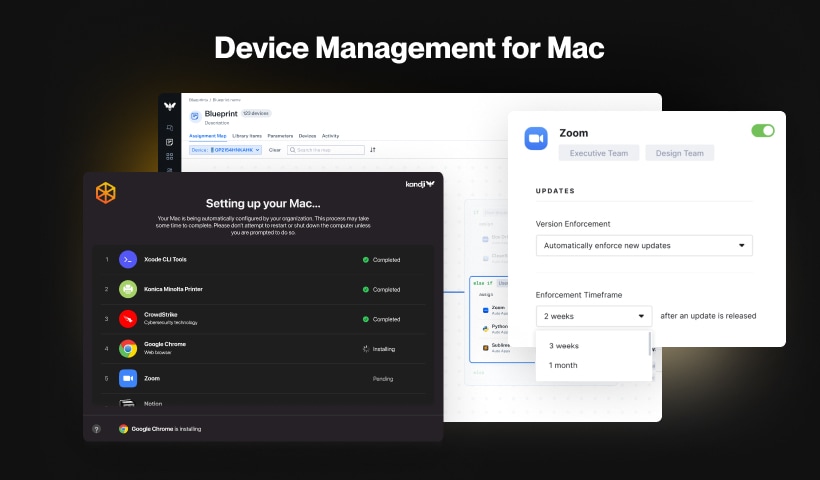Click 'after an update is released' text
Screen dimensions: 820x480
coord(708,316)
